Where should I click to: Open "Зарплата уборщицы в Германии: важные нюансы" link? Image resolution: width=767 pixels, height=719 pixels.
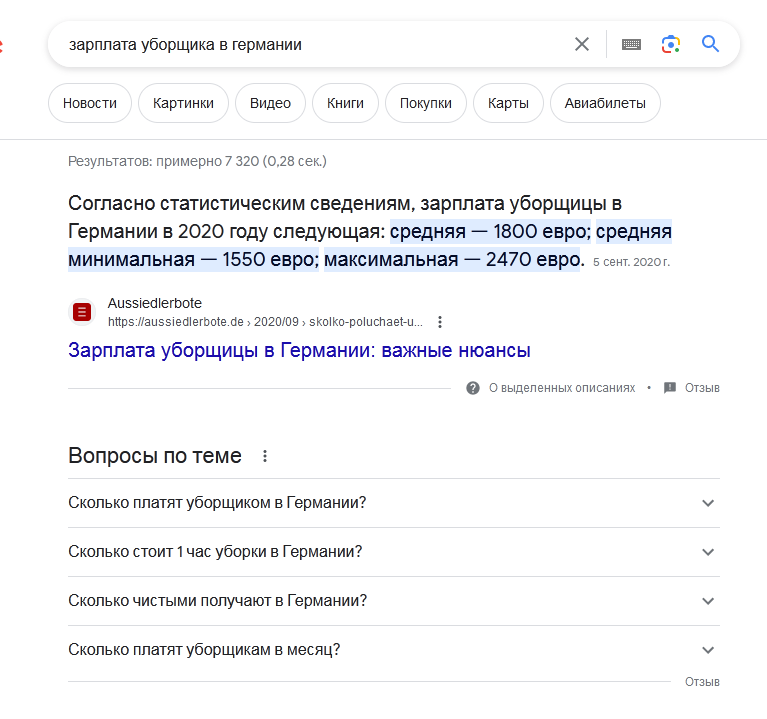(x=299, y=350)
